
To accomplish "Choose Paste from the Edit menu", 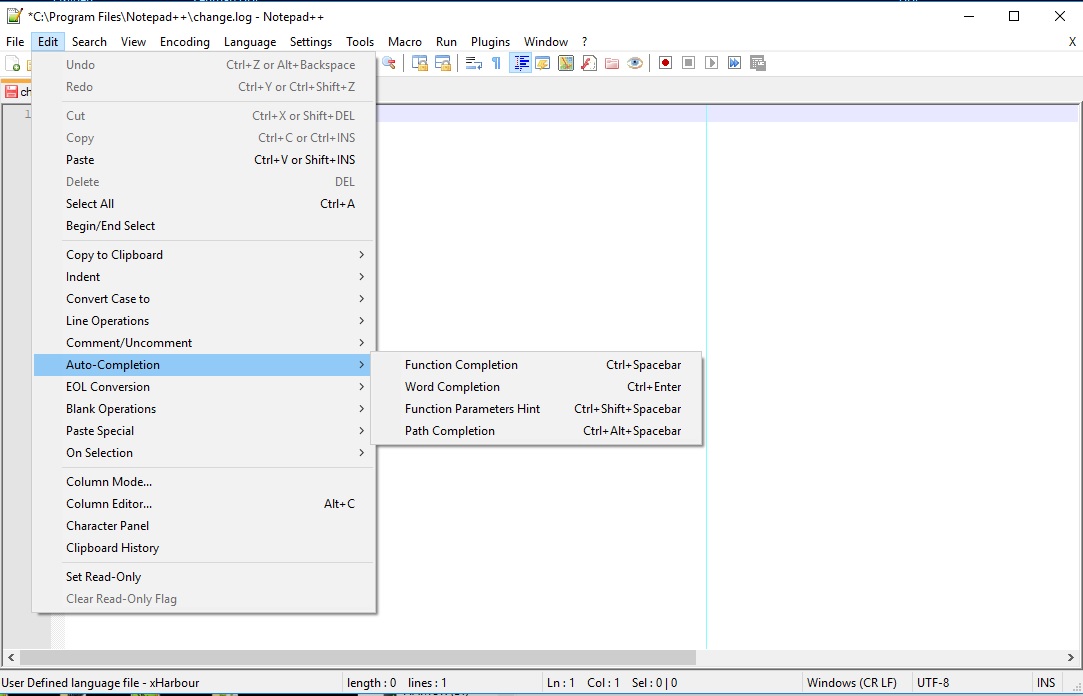I will coord(204,160).
